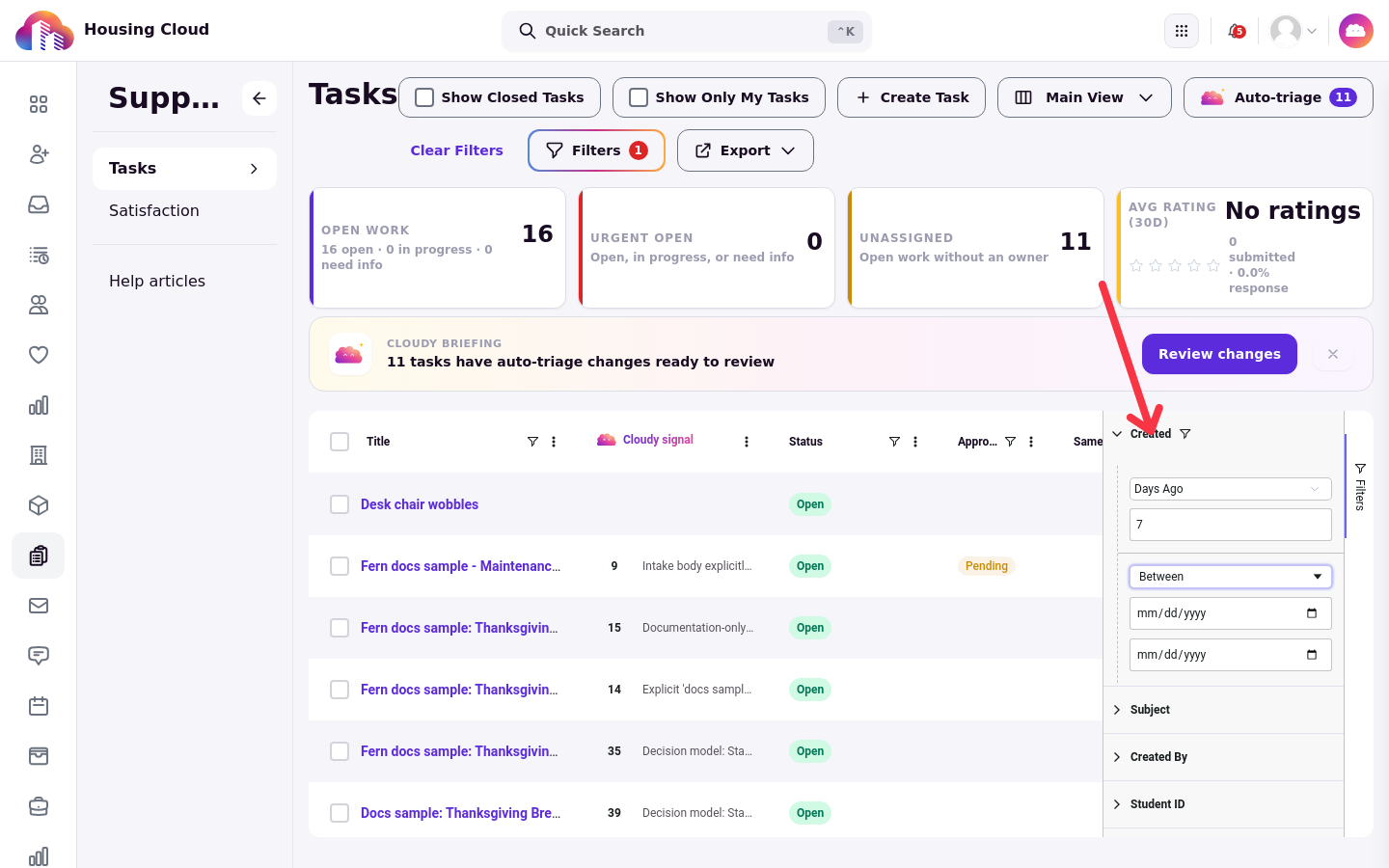
Task: Collapse the Support sidebar with back arrow
Action: coord(259,98)
